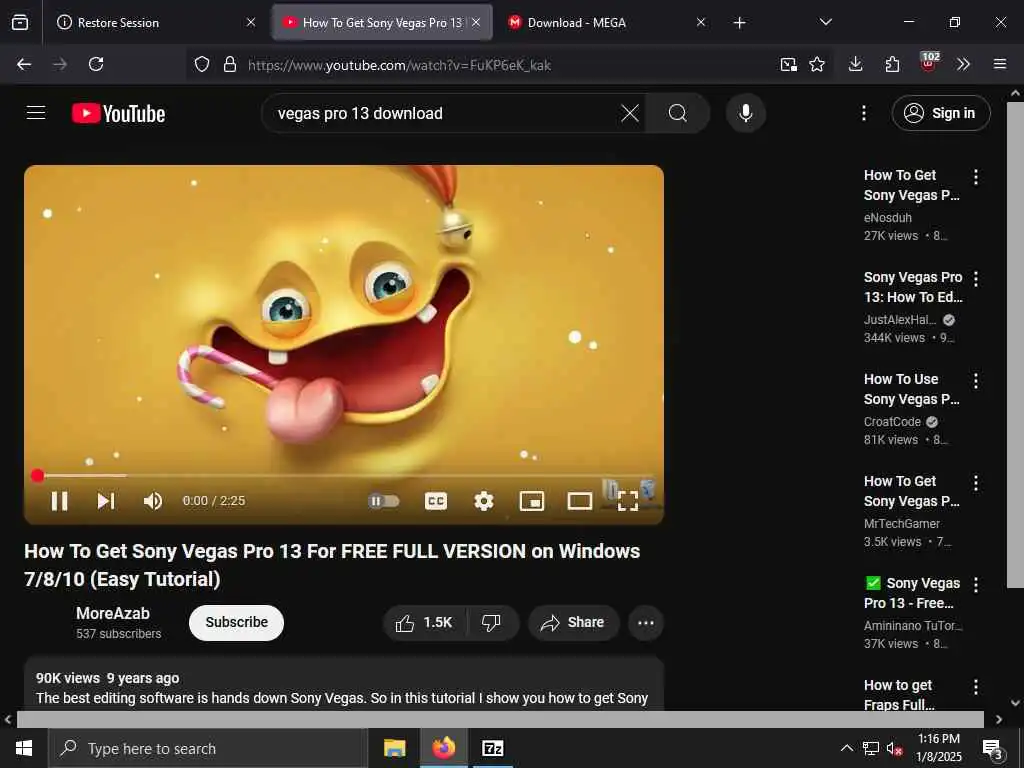Open options for eNosduh video
The image size is (1024, 768).
pyautogui.click(x=976, y=177)
